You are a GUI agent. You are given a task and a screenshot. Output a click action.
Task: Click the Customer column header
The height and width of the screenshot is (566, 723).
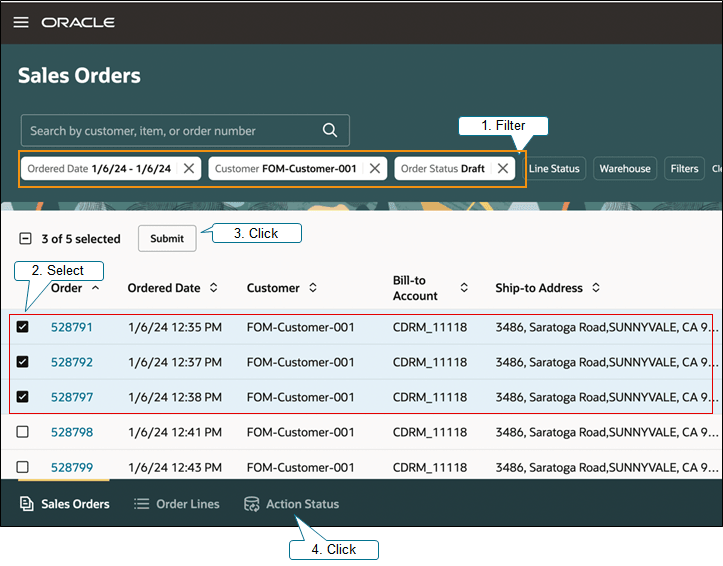point(273,288)
